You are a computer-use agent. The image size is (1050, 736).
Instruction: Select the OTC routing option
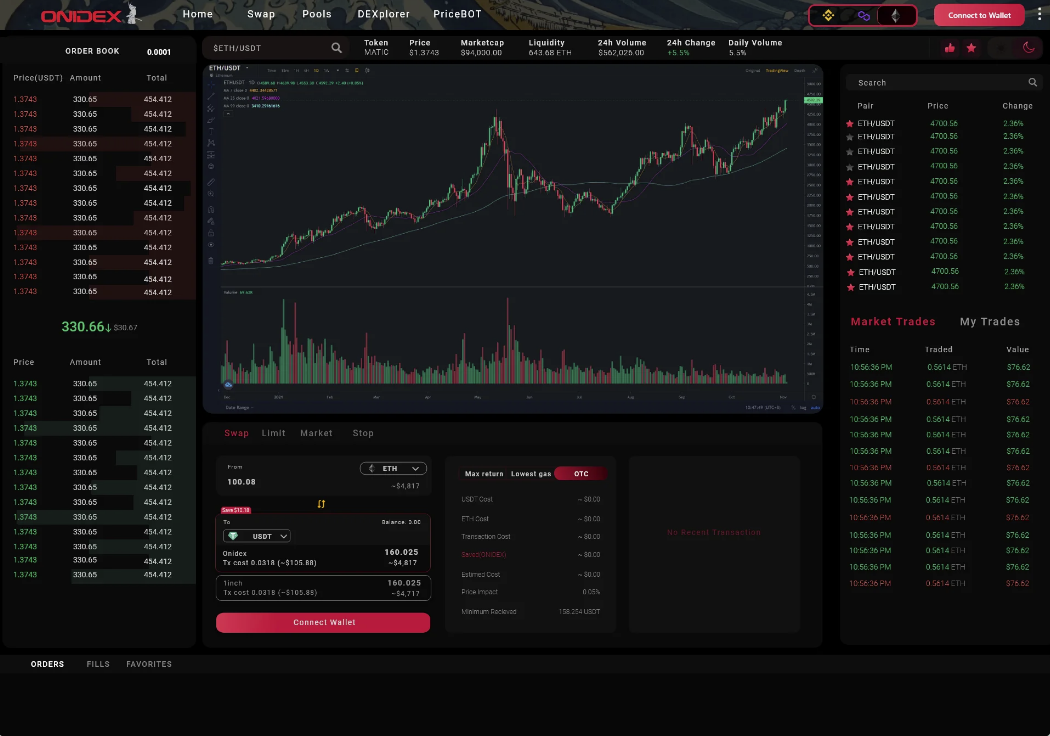tap(581, 473)
